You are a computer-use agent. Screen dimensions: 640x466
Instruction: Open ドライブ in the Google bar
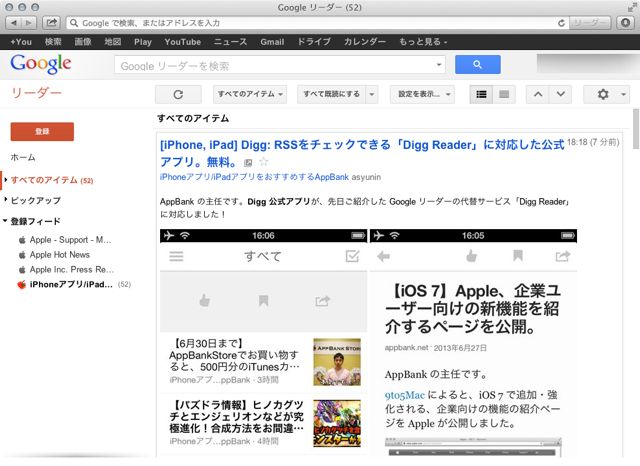pos(313,42)
